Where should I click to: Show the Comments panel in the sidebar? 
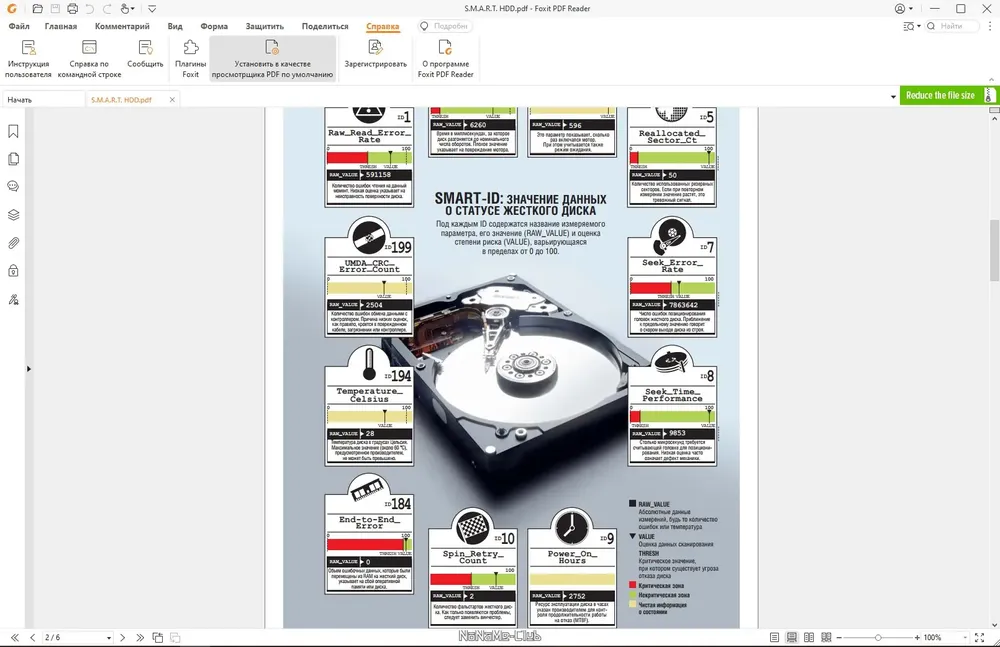pyautogui.click(x=14, y=187)
